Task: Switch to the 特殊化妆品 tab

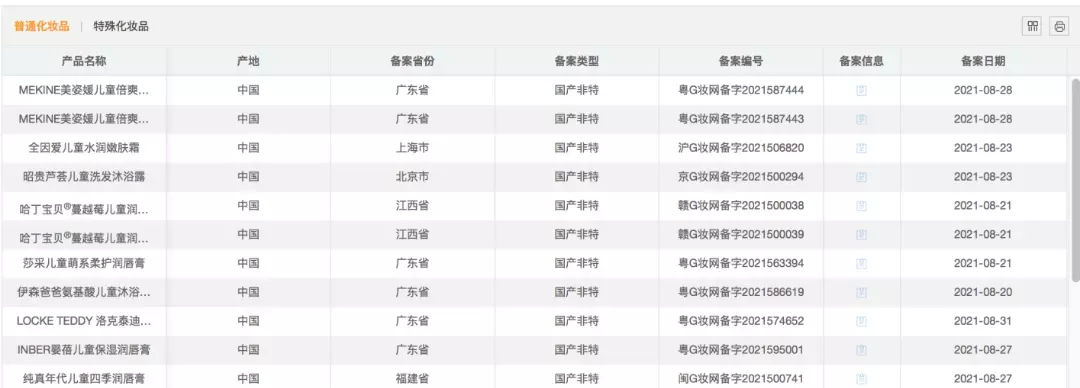Action: [x=121, y=27]
